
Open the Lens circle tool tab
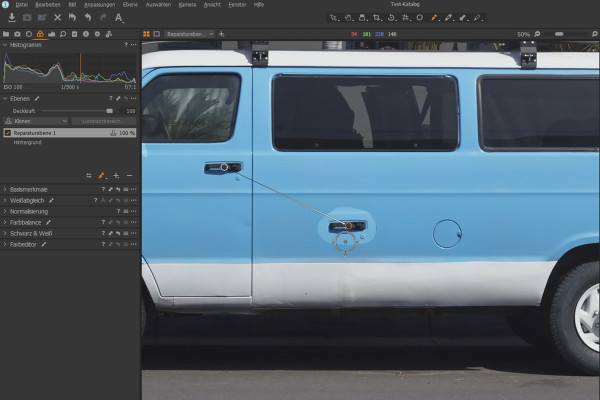(29, 34)
